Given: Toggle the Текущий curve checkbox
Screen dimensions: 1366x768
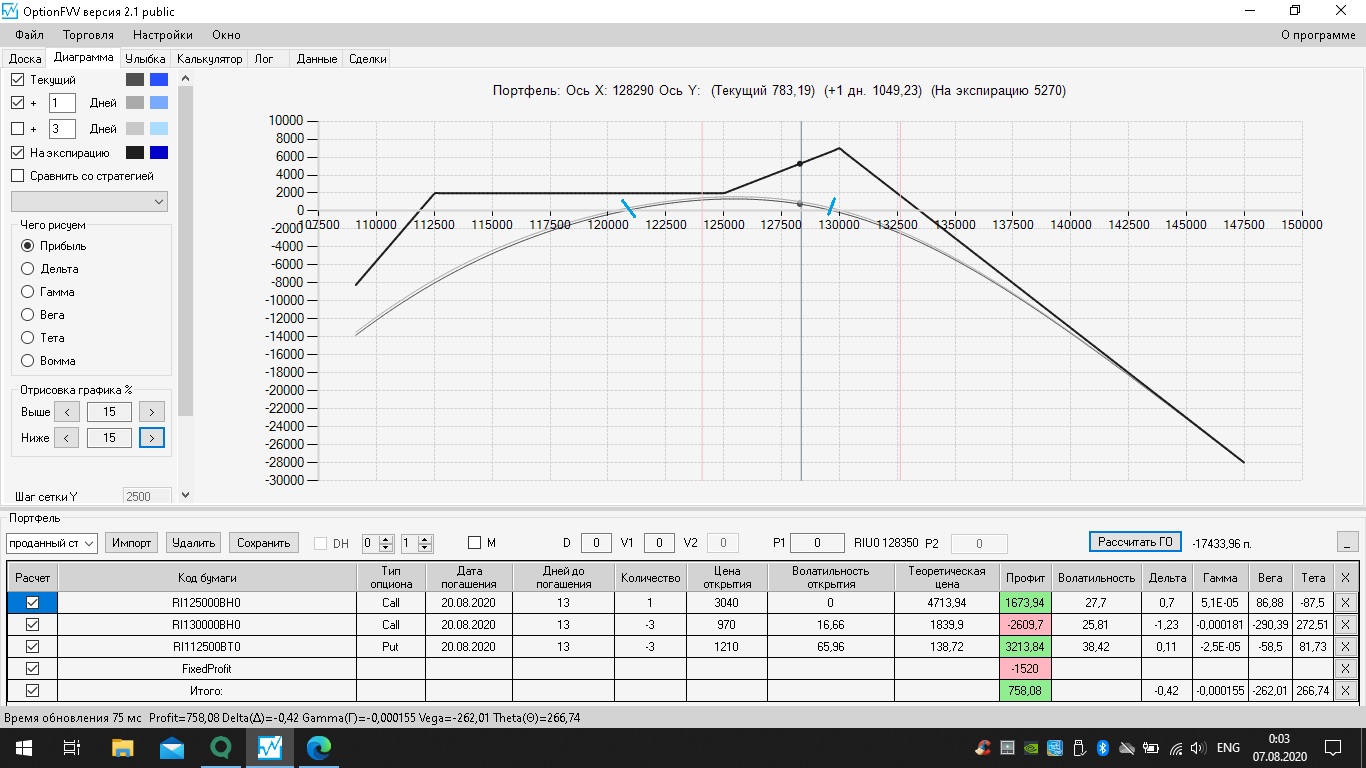Looking at the screenshot, I should coord(17,79).
